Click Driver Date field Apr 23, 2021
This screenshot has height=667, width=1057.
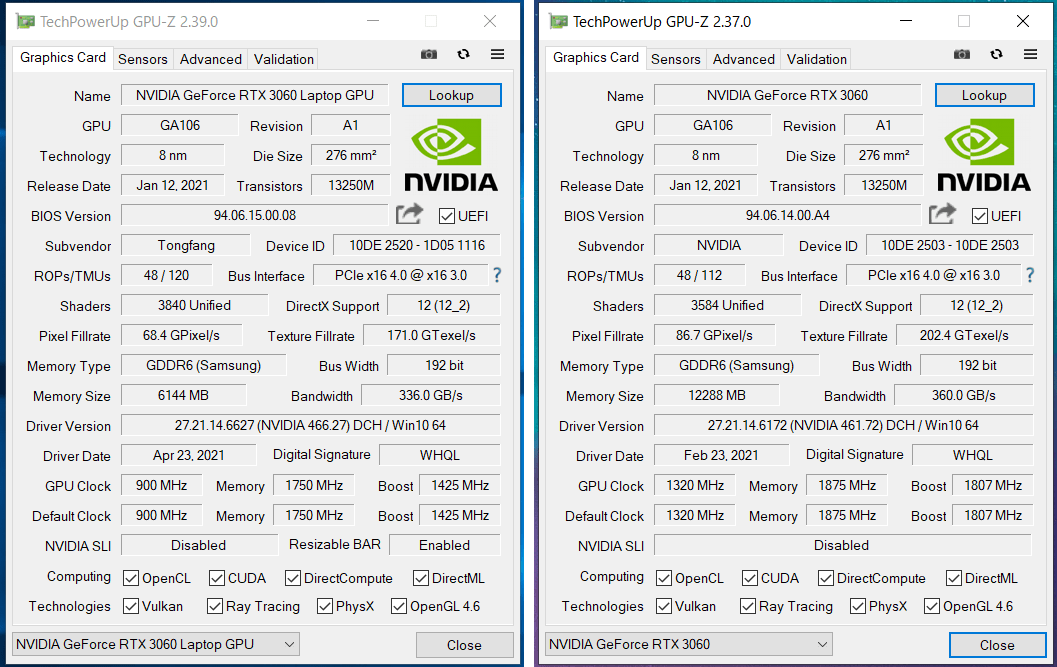point(189,455)
